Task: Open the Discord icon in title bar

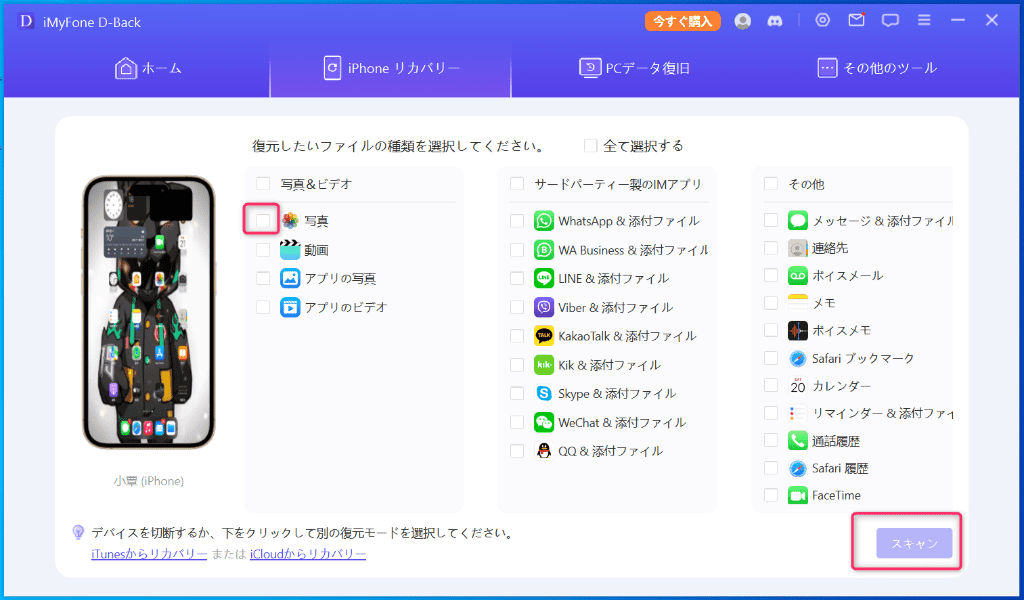Action: coord(773,20)
